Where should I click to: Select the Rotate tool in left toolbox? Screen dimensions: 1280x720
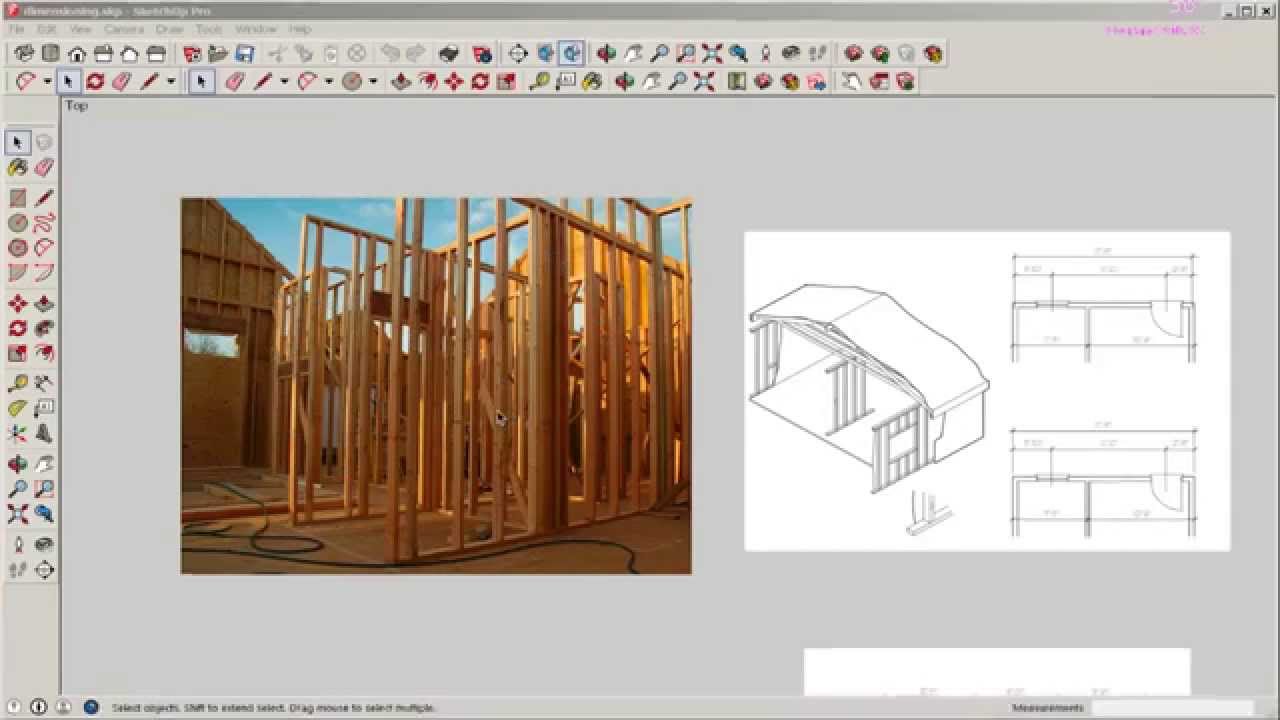[x=18, y=328]
